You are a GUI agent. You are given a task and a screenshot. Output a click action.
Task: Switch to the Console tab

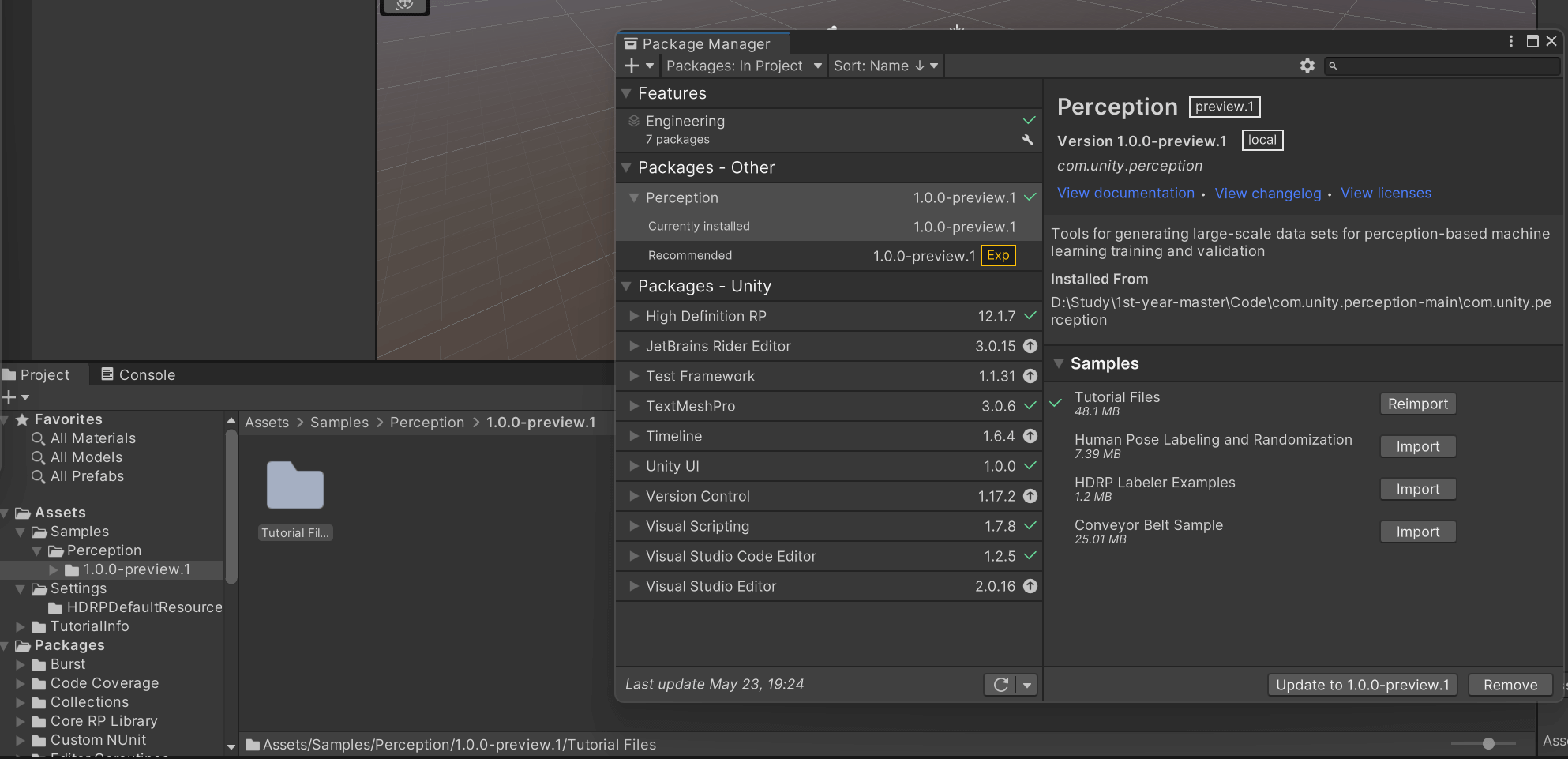point(138,374)
